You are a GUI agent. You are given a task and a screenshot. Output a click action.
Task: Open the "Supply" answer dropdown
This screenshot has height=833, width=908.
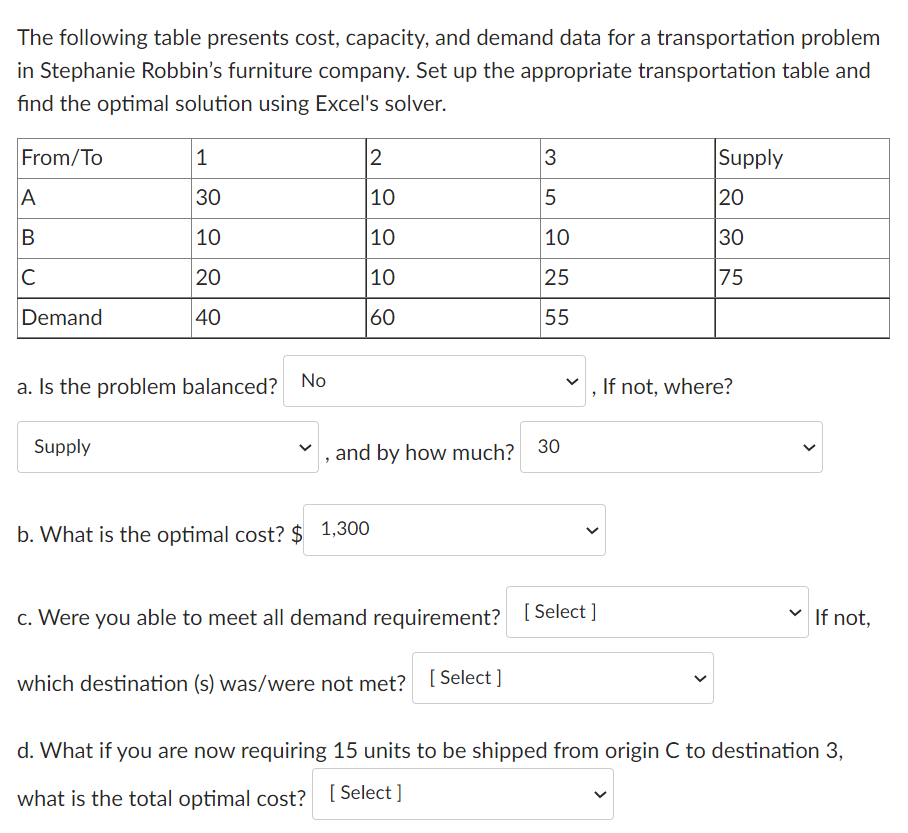(x=167, y=447)
